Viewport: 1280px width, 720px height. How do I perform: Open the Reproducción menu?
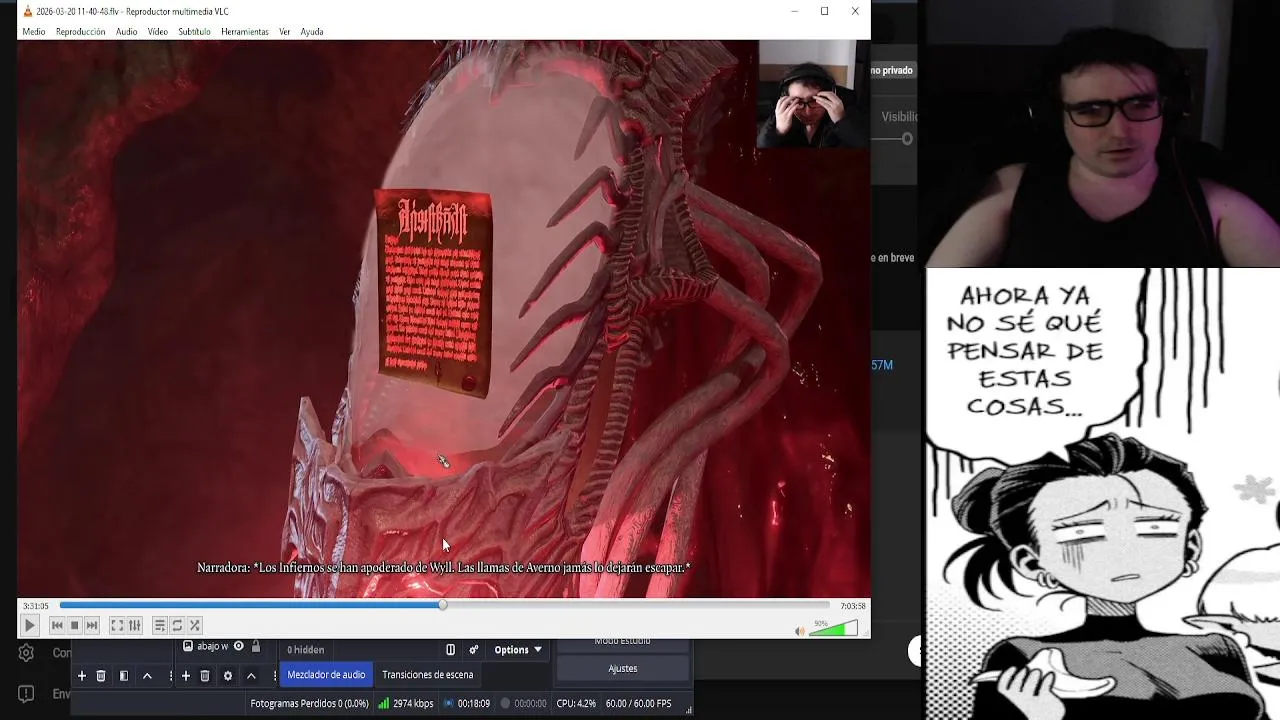(81, 32)
